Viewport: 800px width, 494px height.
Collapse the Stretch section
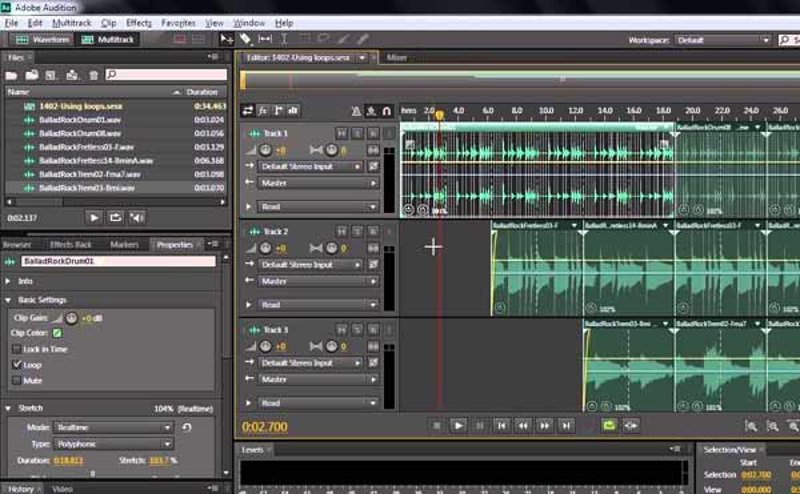click(8, 408)
